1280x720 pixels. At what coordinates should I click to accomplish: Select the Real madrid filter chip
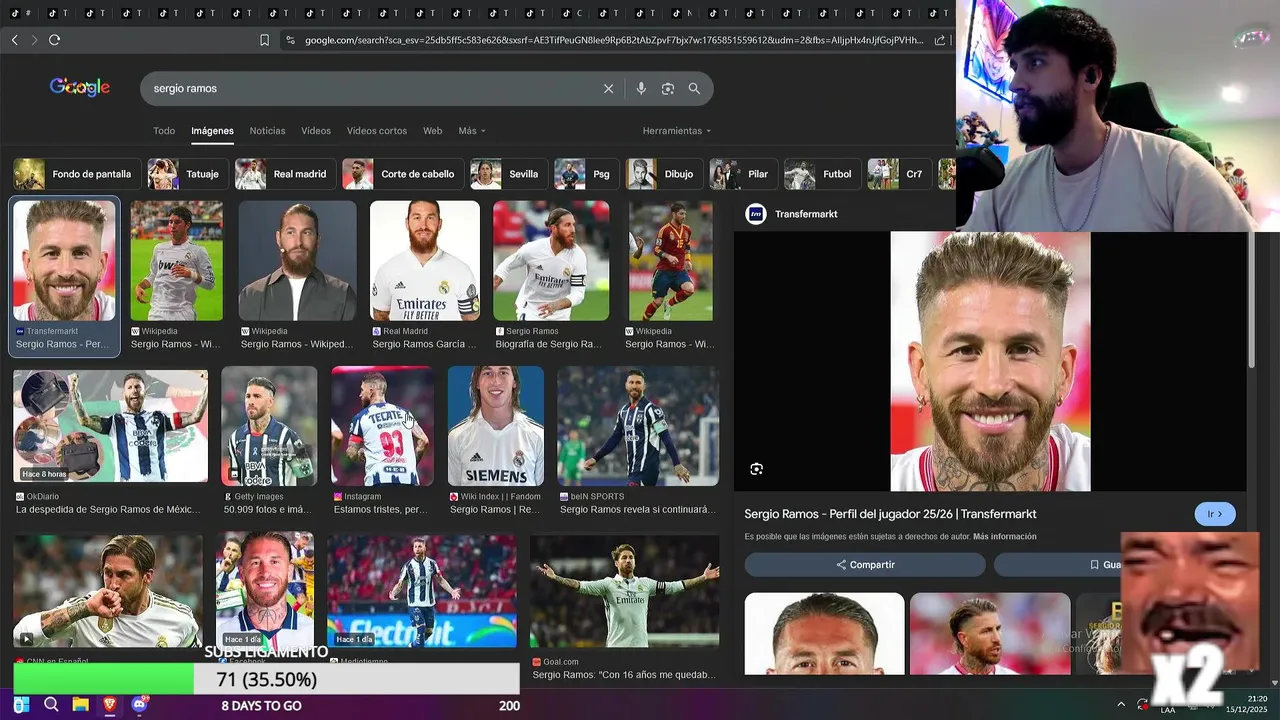click(x=285, y=174)
